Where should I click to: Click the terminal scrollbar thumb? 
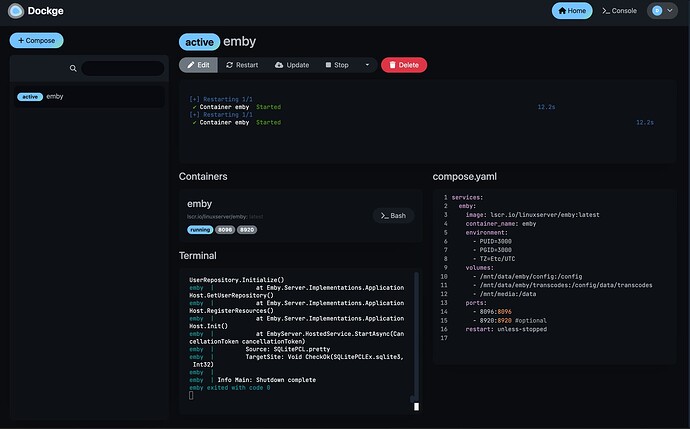[416, 406]
